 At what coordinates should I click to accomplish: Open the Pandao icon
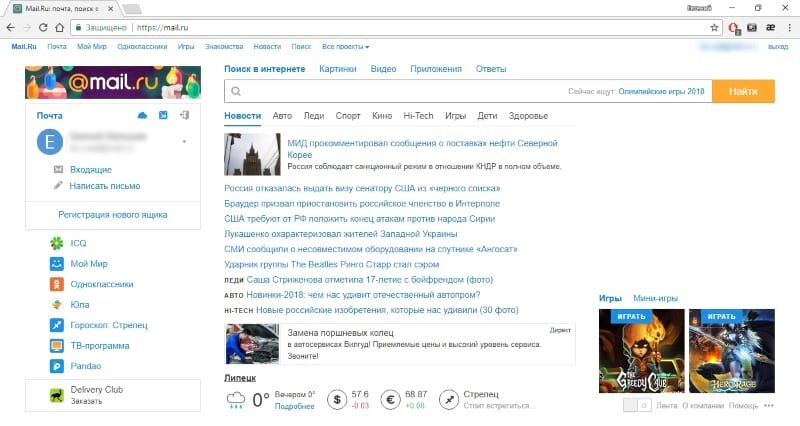coord(57,366)
